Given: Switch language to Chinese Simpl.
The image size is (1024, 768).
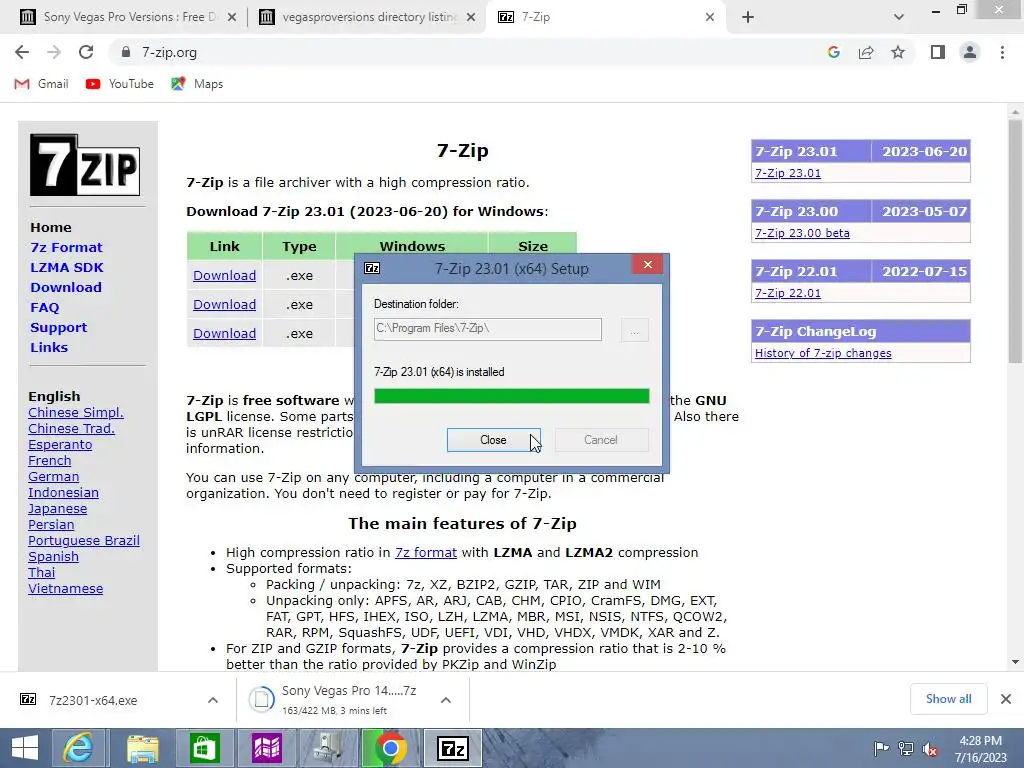Looking at the screenshot, I should [76, 413].
